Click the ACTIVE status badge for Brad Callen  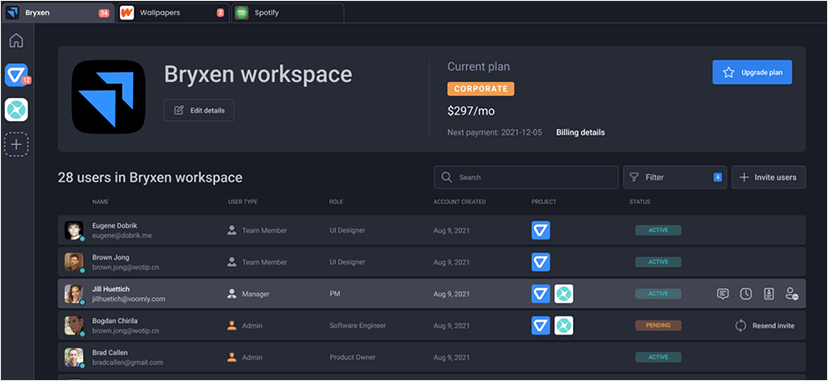pyautogui.click(x=658, y=357)
